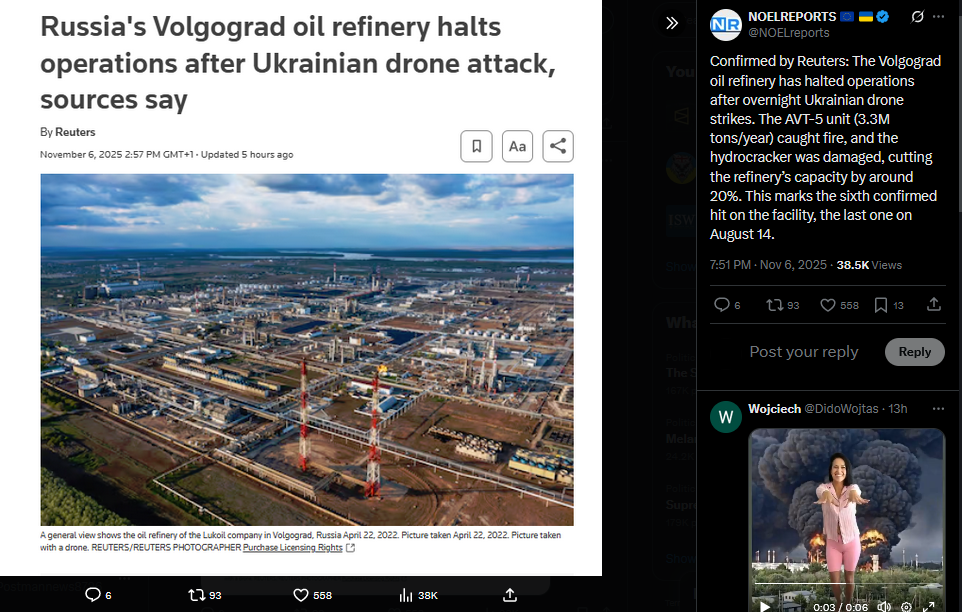Image resolution: width=962 pixels, height=612 pixels.
Task: Click the Reply button
Action: (914, 352)
